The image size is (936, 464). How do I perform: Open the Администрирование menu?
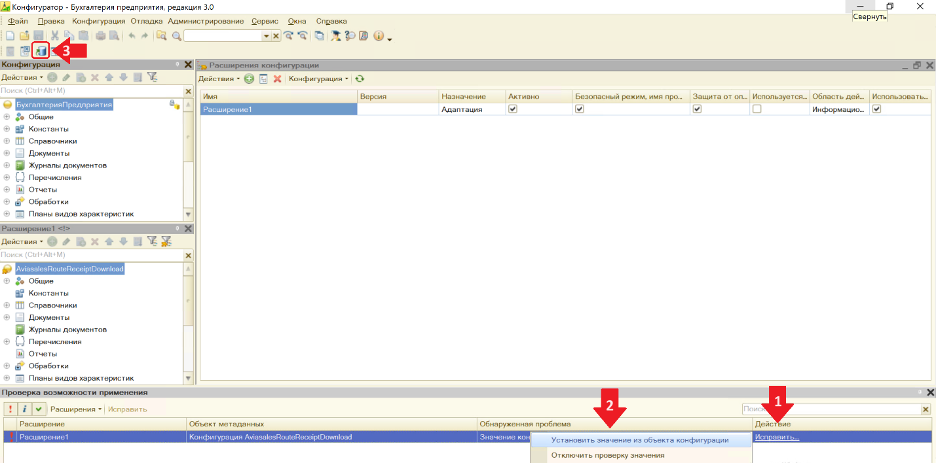tap(206, 21)
